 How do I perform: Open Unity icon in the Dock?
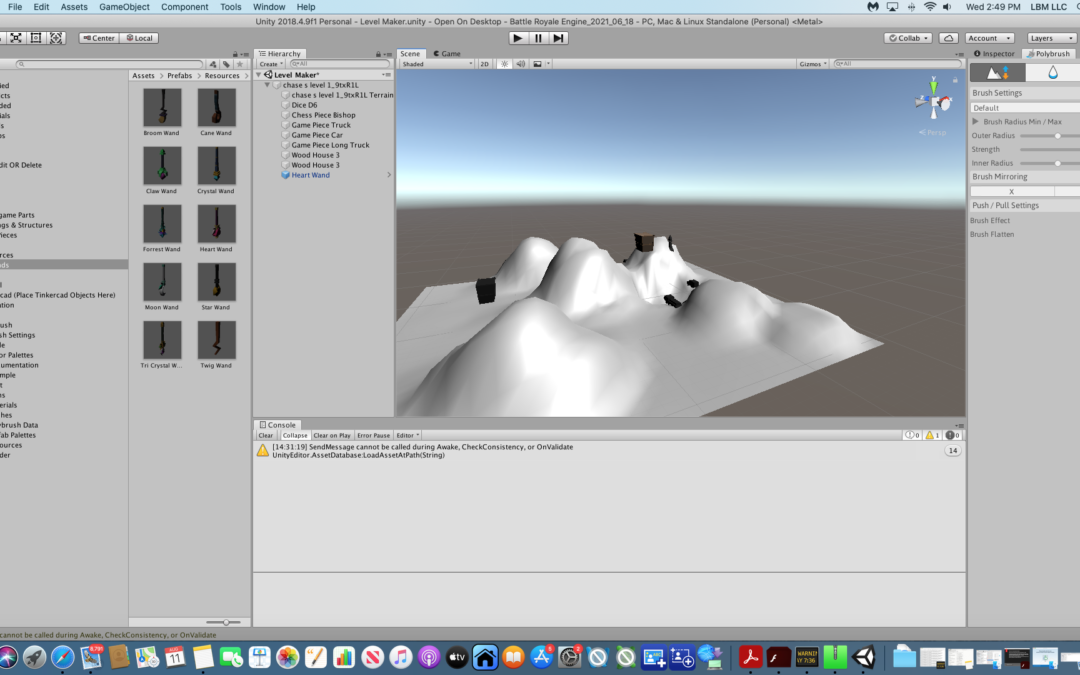[x=864, y=657]
